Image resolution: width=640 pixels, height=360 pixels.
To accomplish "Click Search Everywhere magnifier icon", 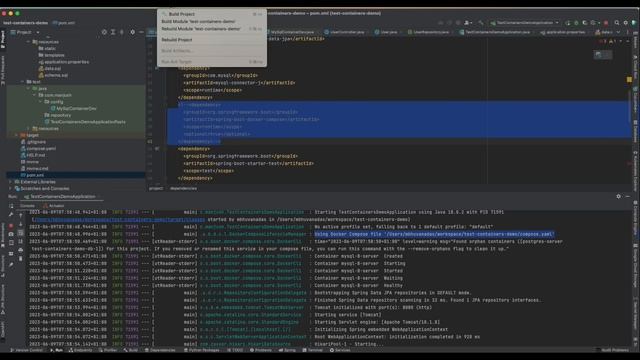I will click(617, 23).
